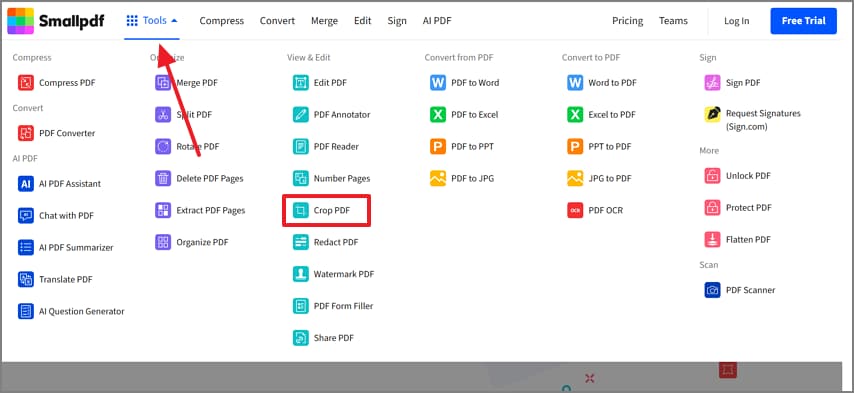Viewport: 854px width, 393px height.
Task: Click the AI Question Generator icon
Action: 26,311
